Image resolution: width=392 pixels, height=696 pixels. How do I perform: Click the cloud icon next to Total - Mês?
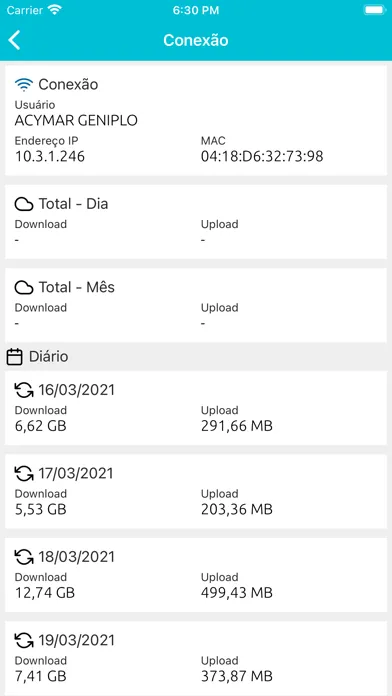[x=24, y=288]
